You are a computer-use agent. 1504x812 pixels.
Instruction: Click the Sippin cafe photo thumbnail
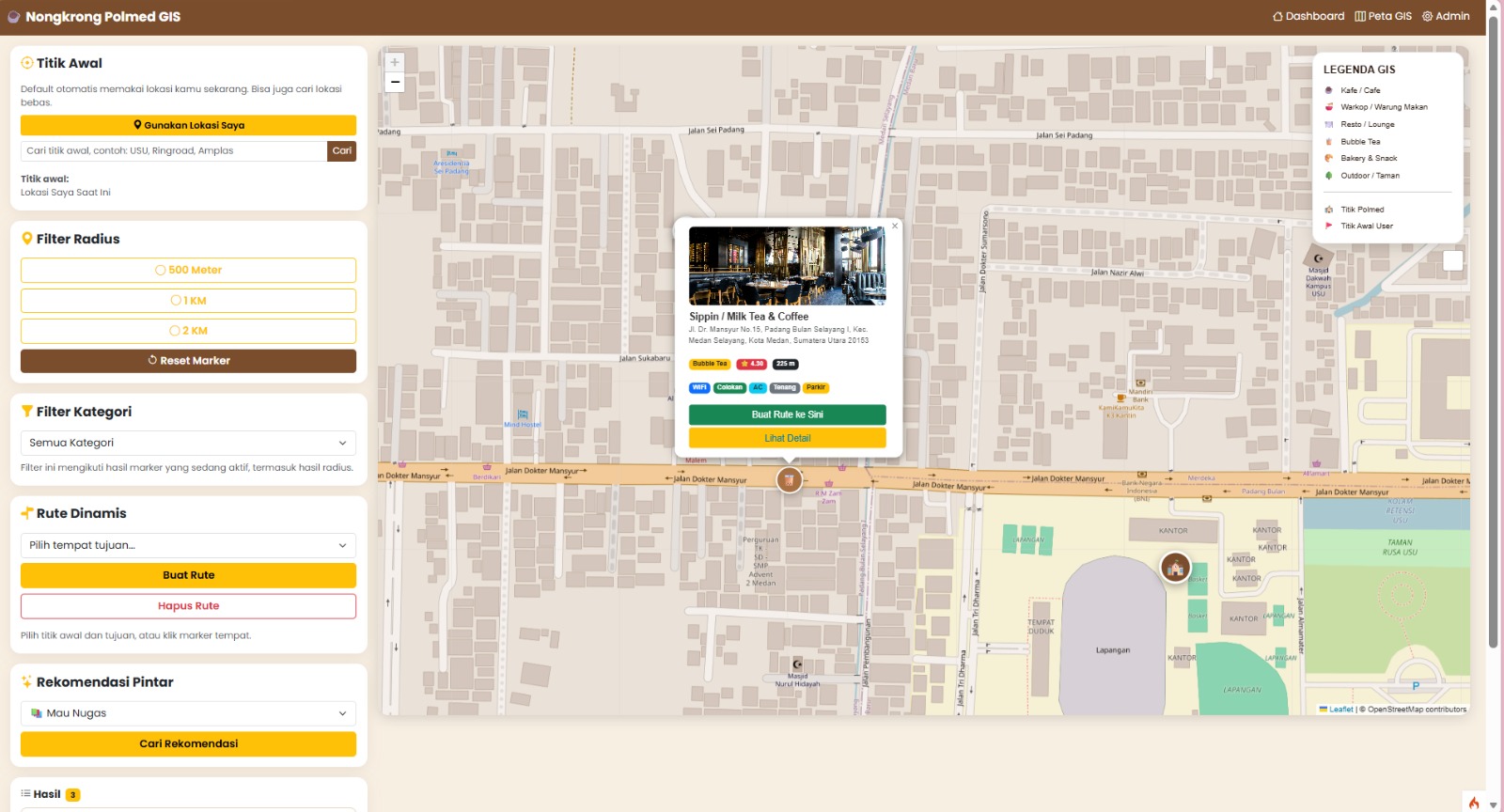(787, 265)
